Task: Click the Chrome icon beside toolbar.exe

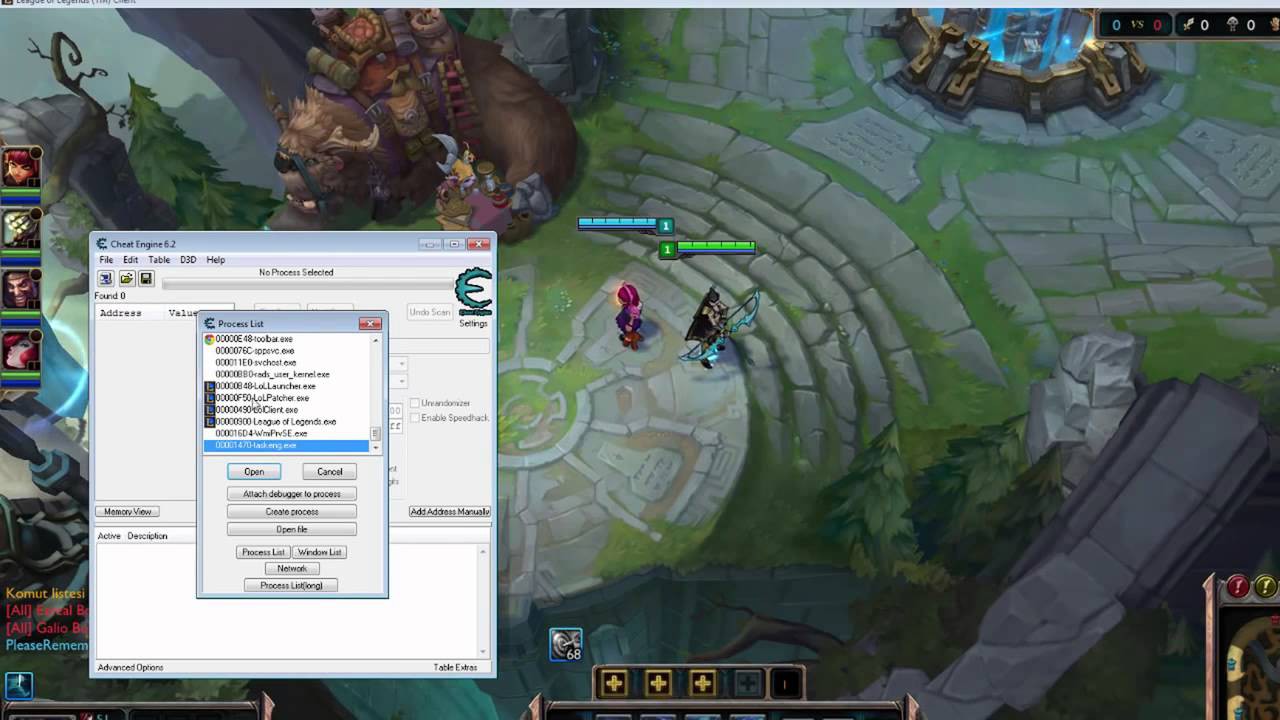Action: (x=210, y=339)
